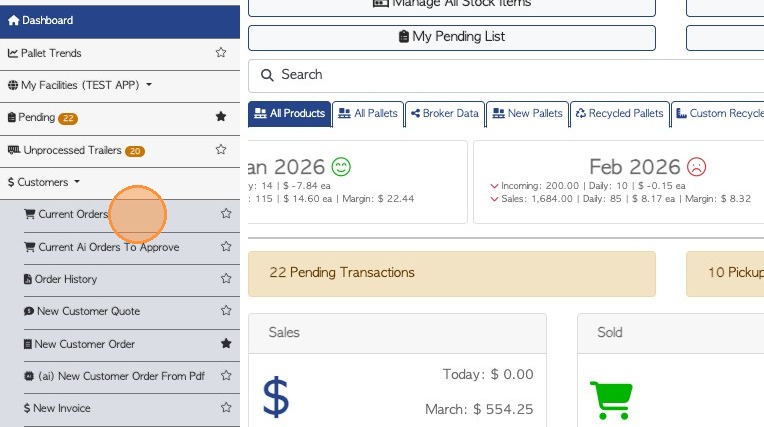Click the Pallet Trends chart icon

[x=13, y=53]
